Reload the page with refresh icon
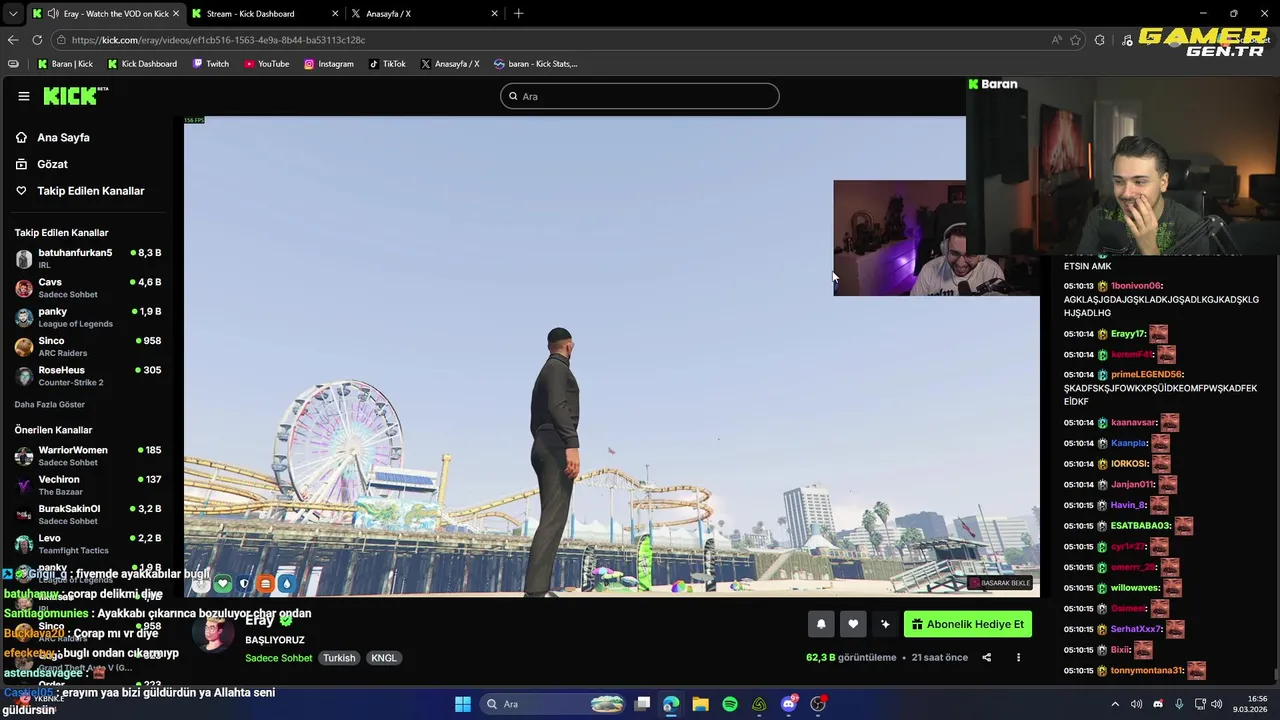 tap(37, 40)
